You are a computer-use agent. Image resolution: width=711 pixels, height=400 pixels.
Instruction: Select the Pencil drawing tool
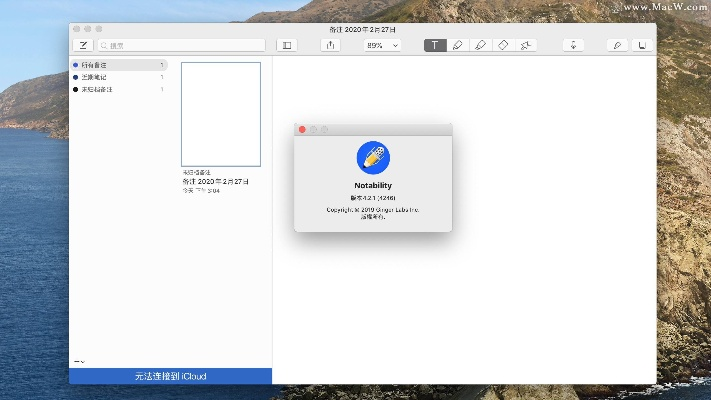(x=458, y=45)
